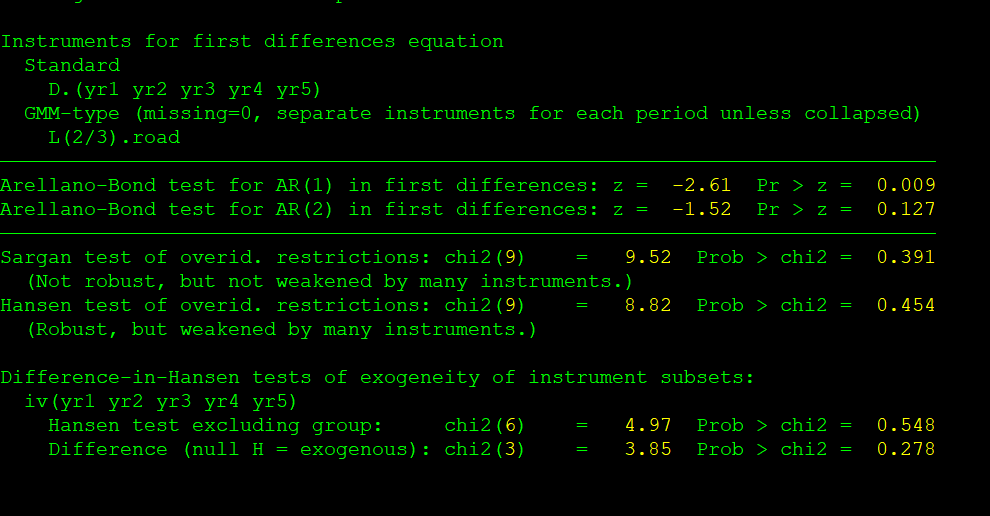This screenshot has height=516, width=990.
Task: Click the Difference-in-Hansen tests heading
Action: pos(377,378)
